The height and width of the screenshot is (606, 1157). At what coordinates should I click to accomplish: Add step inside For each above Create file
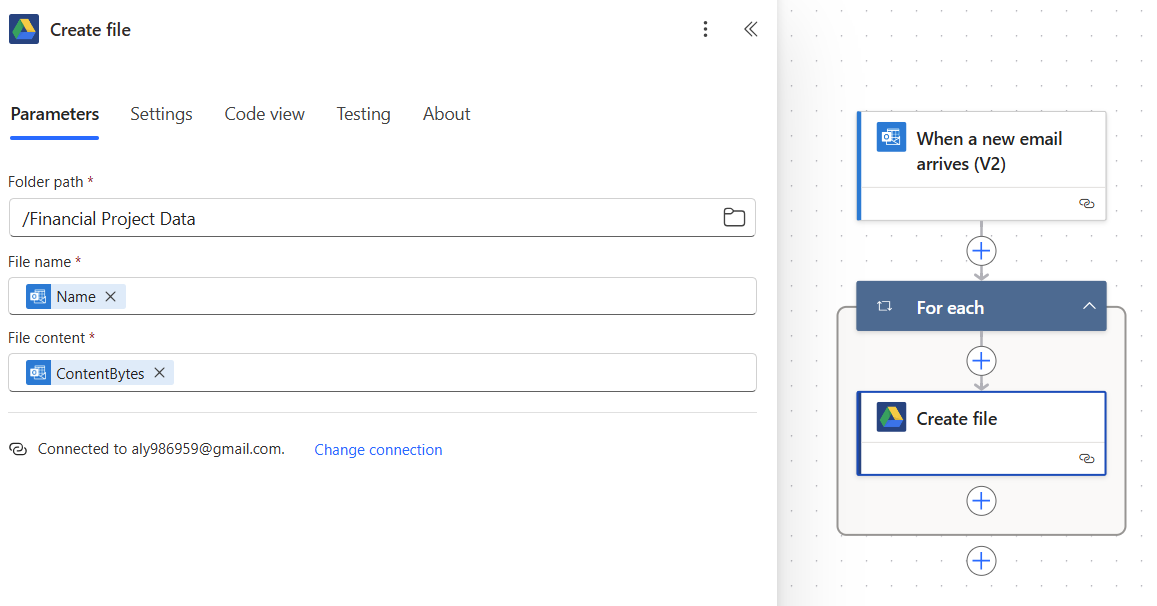click(981, 361)
